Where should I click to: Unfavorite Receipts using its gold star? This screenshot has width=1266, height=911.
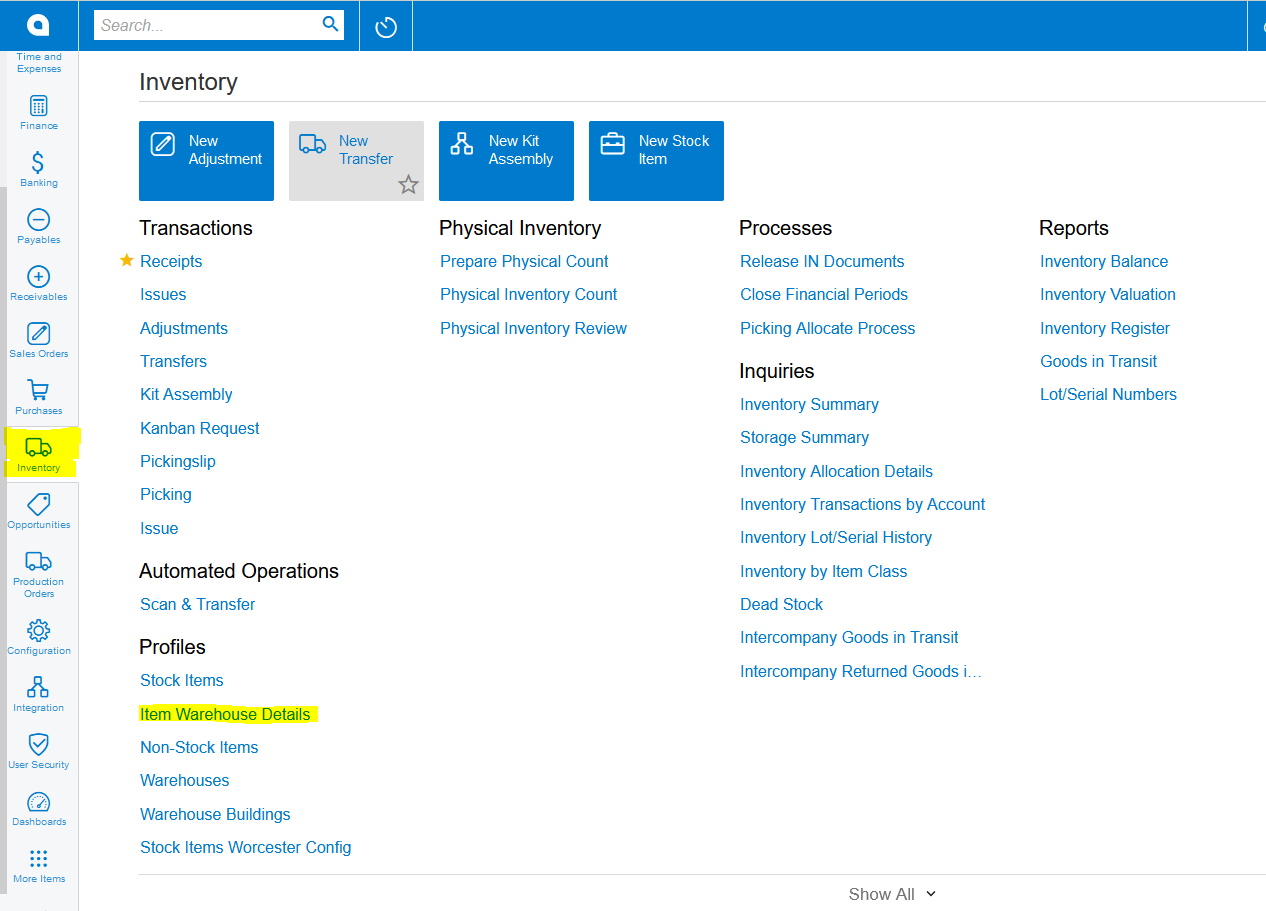127,261
